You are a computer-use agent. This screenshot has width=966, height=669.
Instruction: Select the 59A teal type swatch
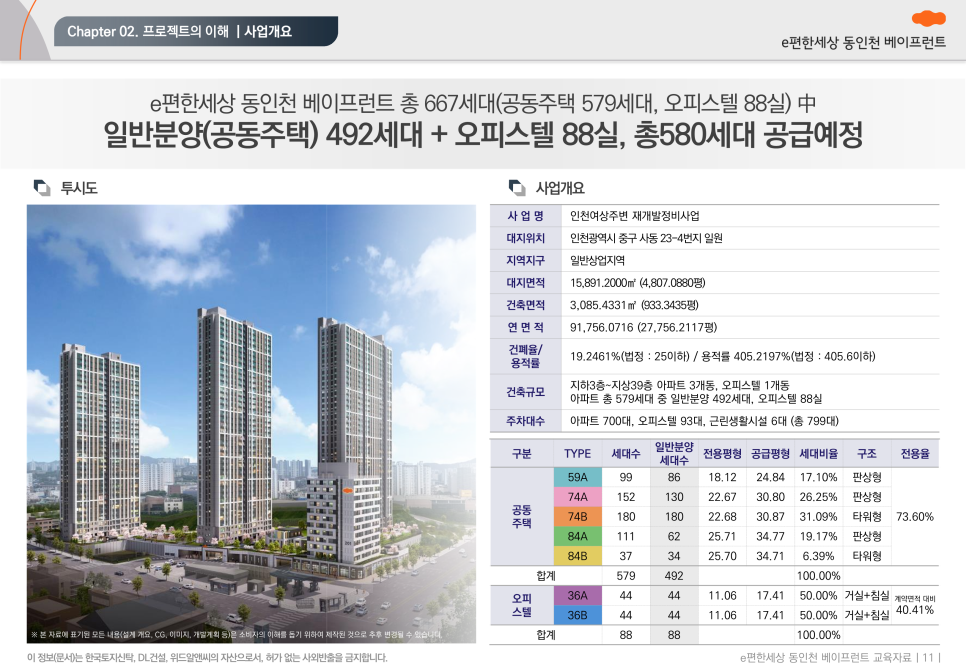coord(577,477)
